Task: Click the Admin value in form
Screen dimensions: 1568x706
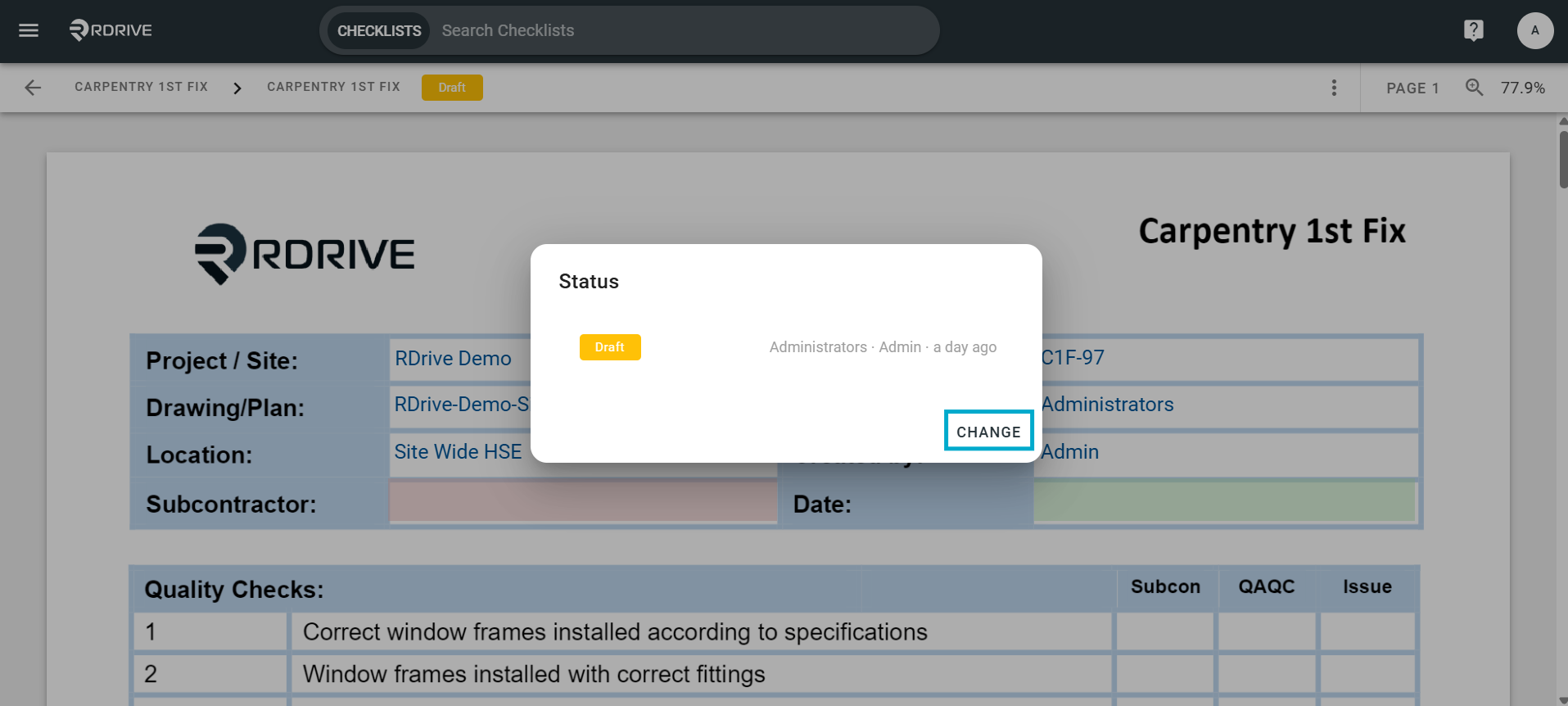Action: pyautogui.click(x=1069, y=452)
